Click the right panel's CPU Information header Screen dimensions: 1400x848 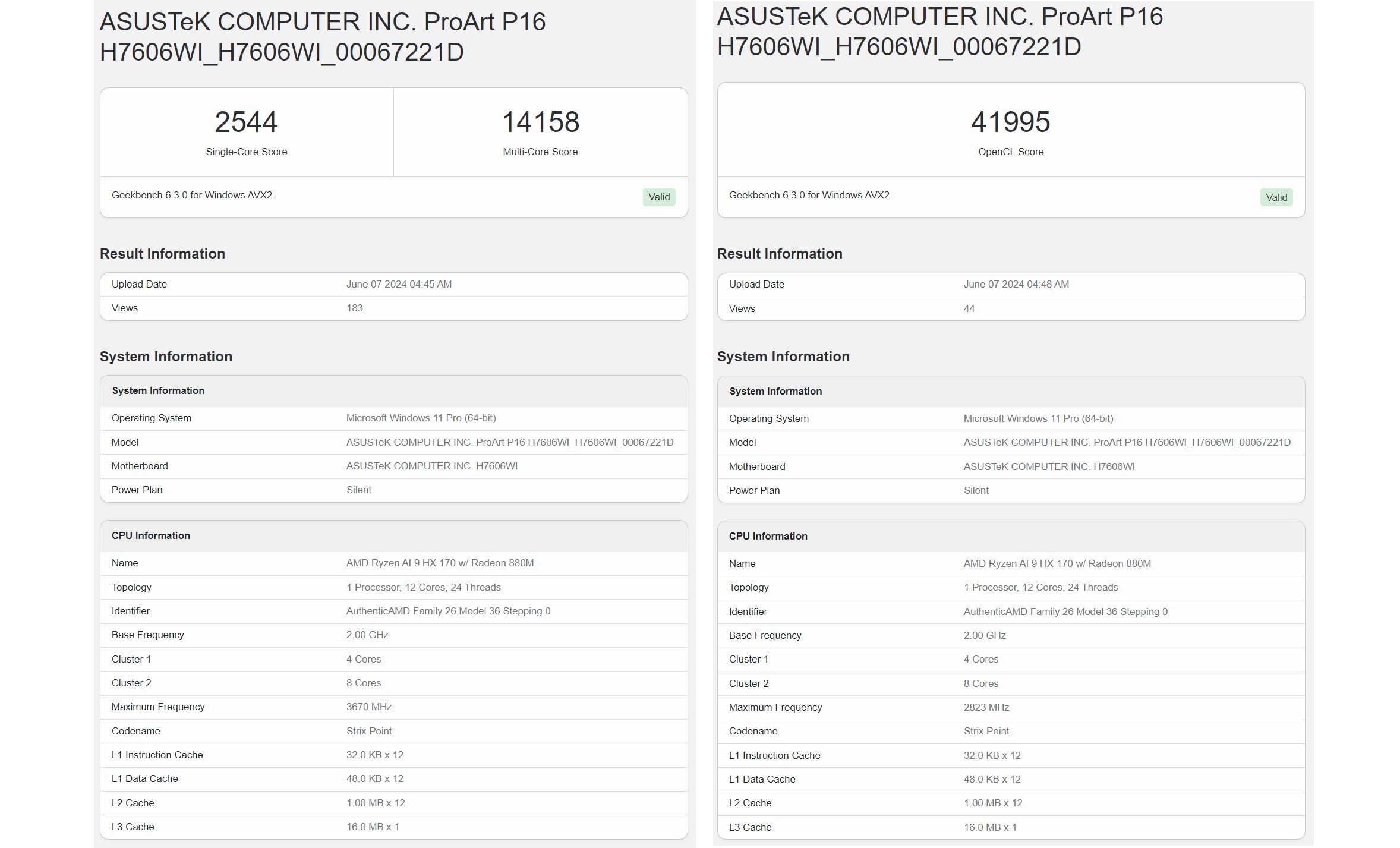tap(768, 536)
